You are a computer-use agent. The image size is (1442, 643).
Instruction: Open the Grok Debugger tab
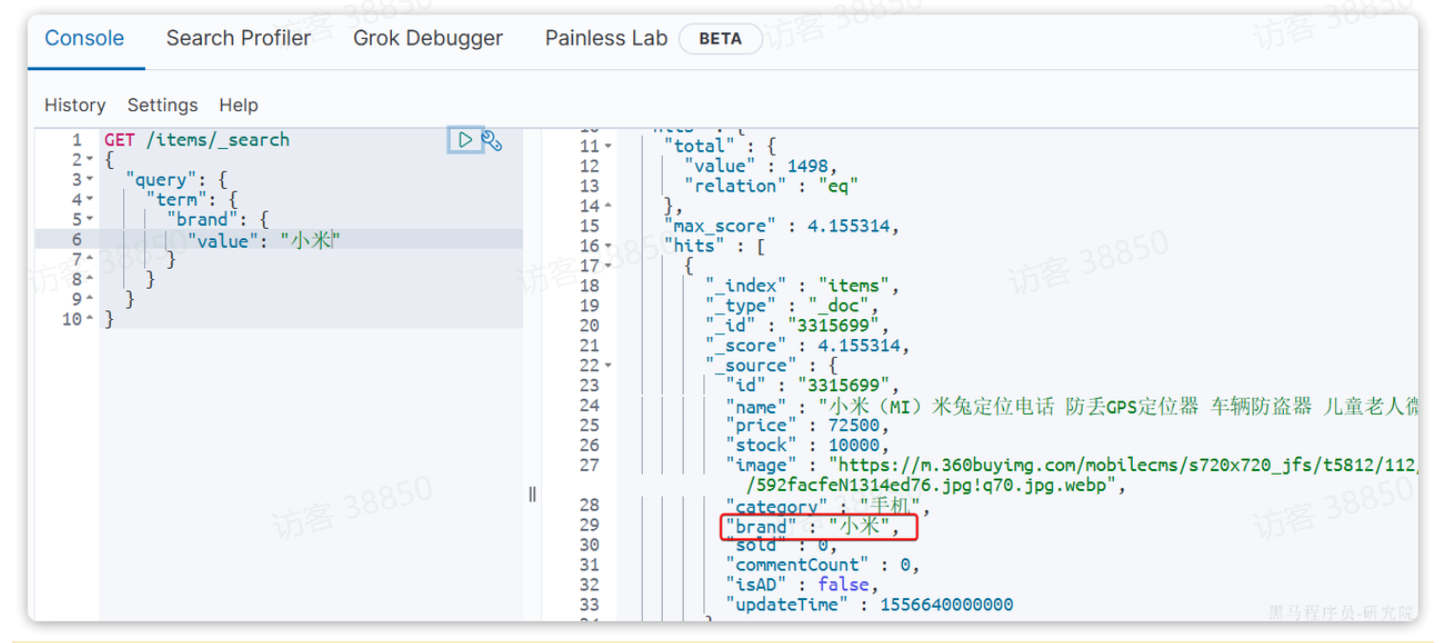[x=428, y=38]
